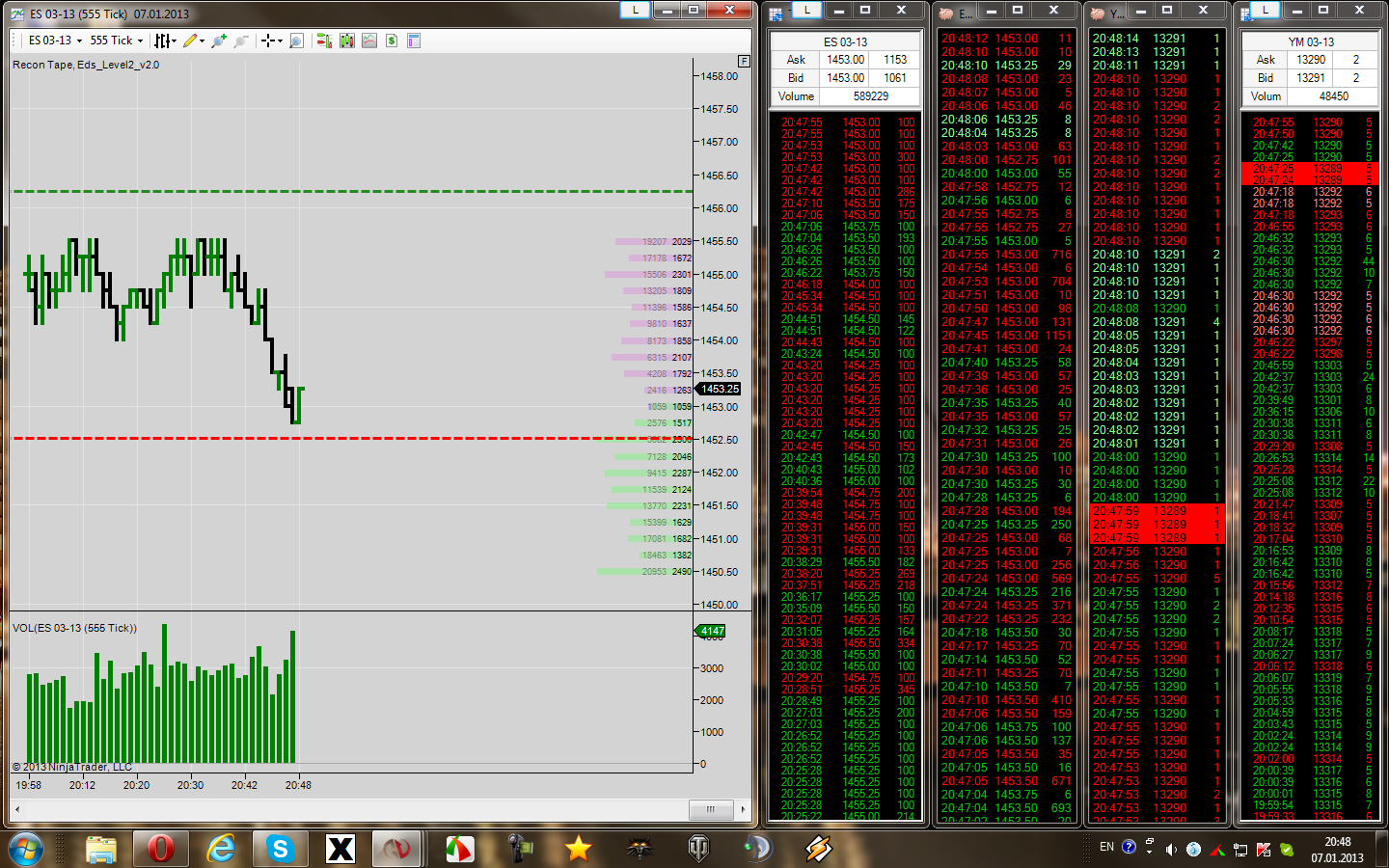Open the indicators icon
The image size is (1389, 868).
point(369,41)
